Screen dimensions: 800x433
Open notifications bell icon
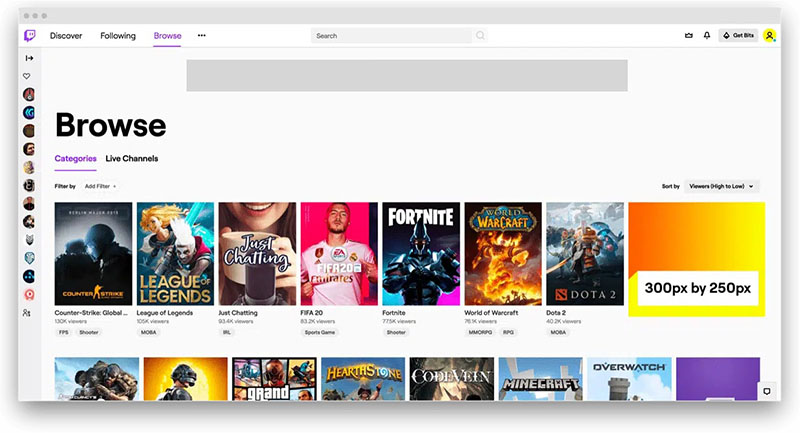(707, 36)
